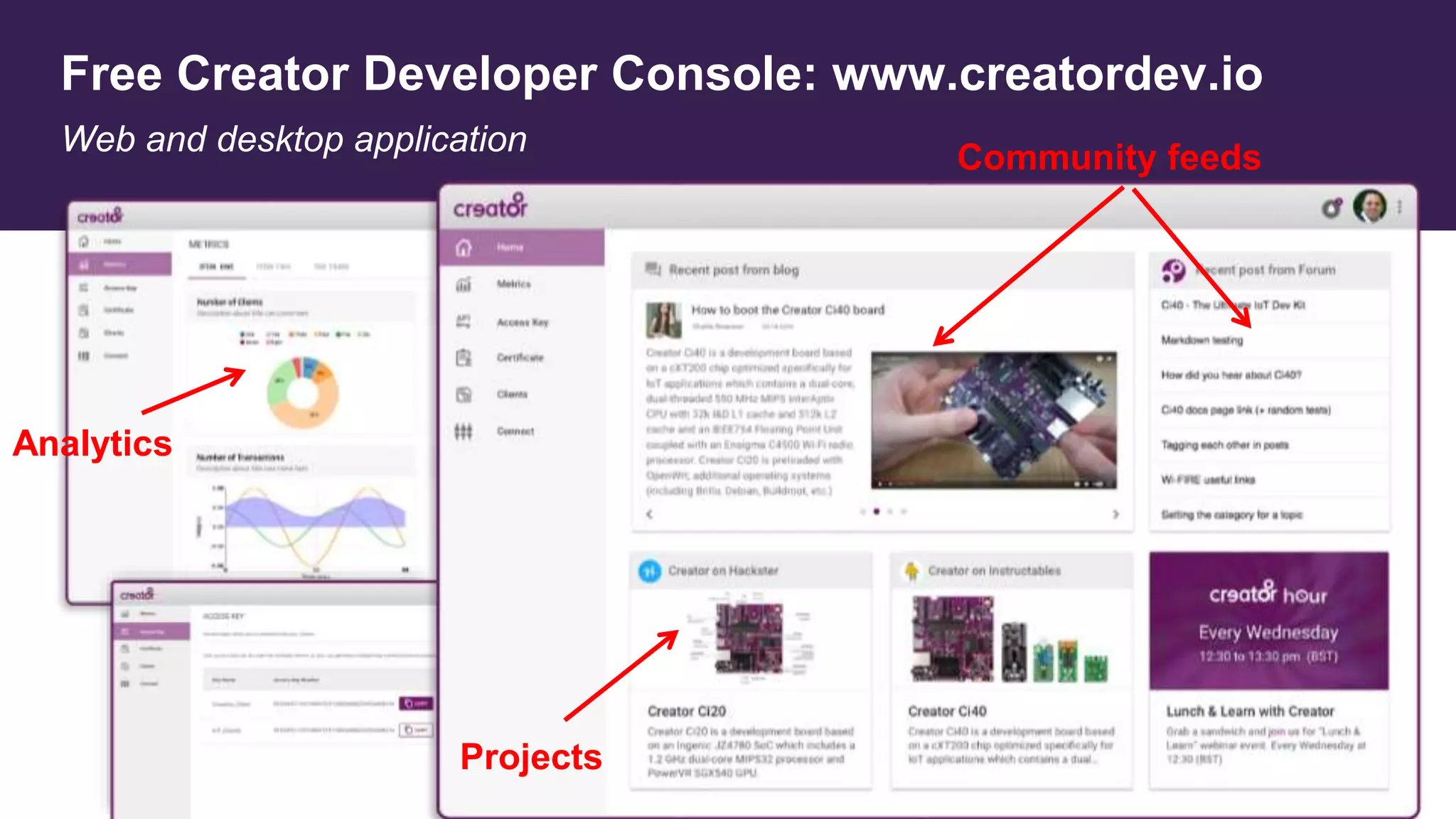Image resolution: width=1456 pixels, height=819 pixels.
Task: Select Connect menu item in main sidebar
Action: click(x=522, y=431)
